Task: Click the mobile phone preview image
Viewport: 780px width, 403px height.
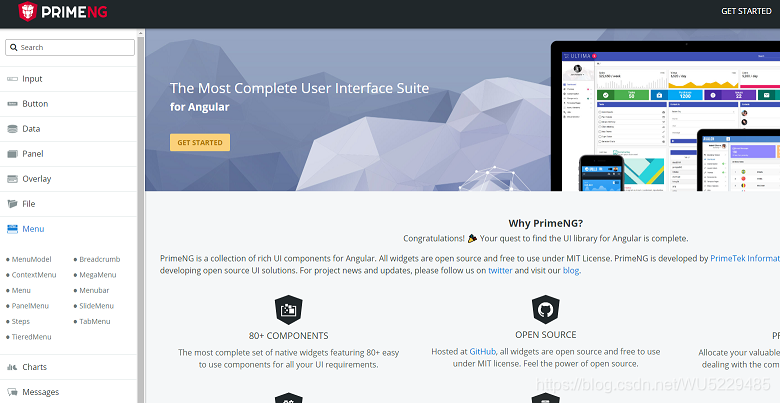Action: (602, 175)
